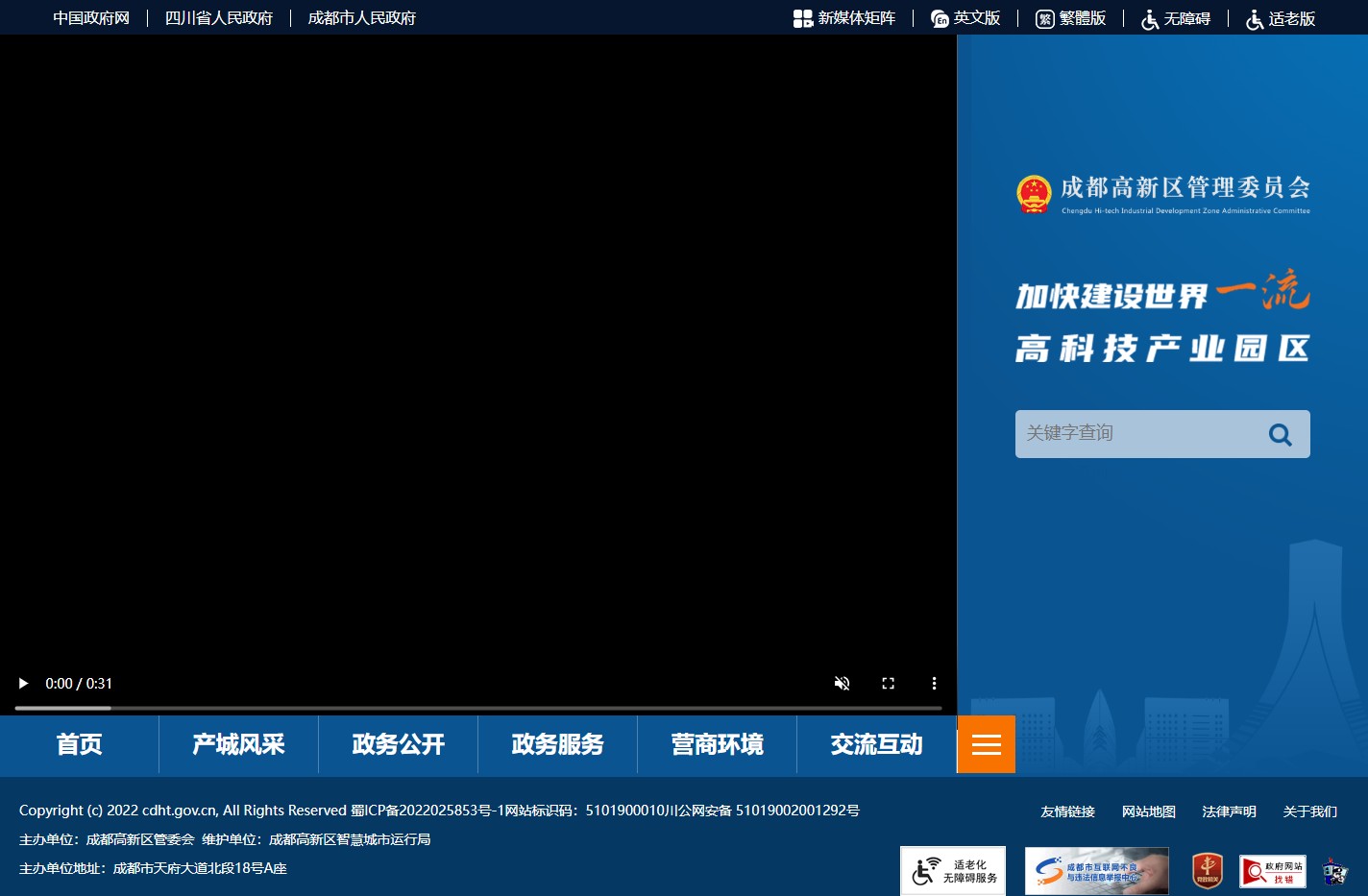Enable 适老版 senior-friendly mode text link
Image resolution: width=1368 pixels, height=896 pixels.
pos(1292,18)
